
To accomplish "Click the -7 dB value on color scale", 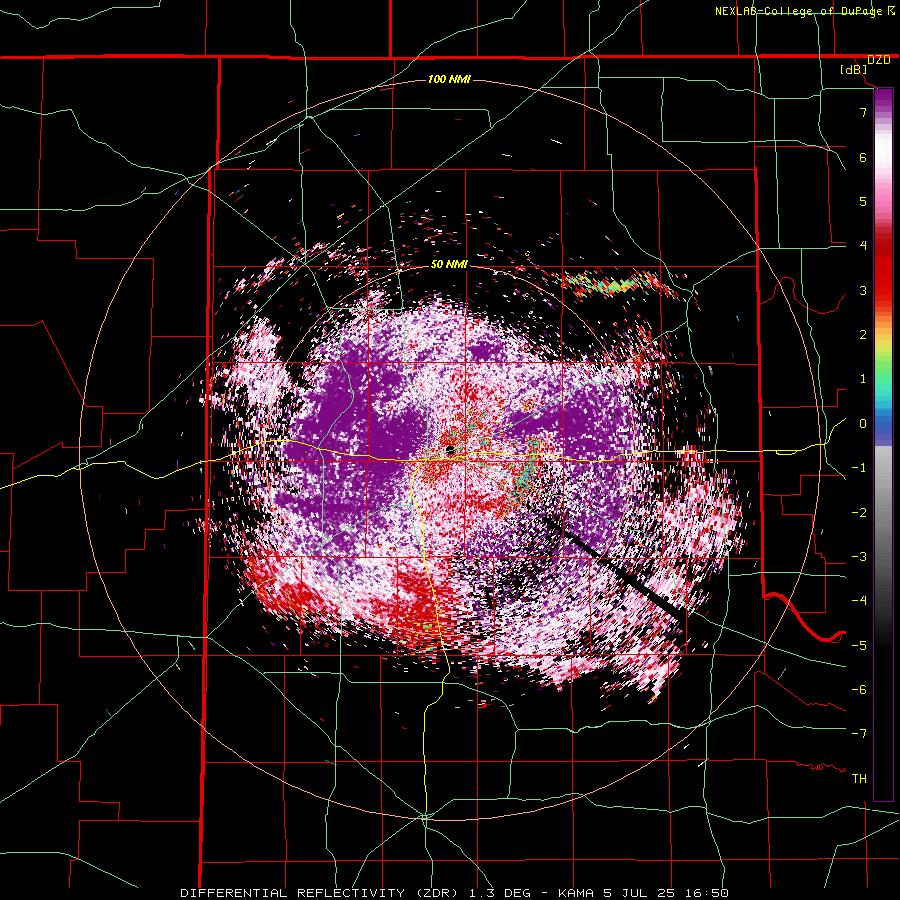I will (859, 734).
